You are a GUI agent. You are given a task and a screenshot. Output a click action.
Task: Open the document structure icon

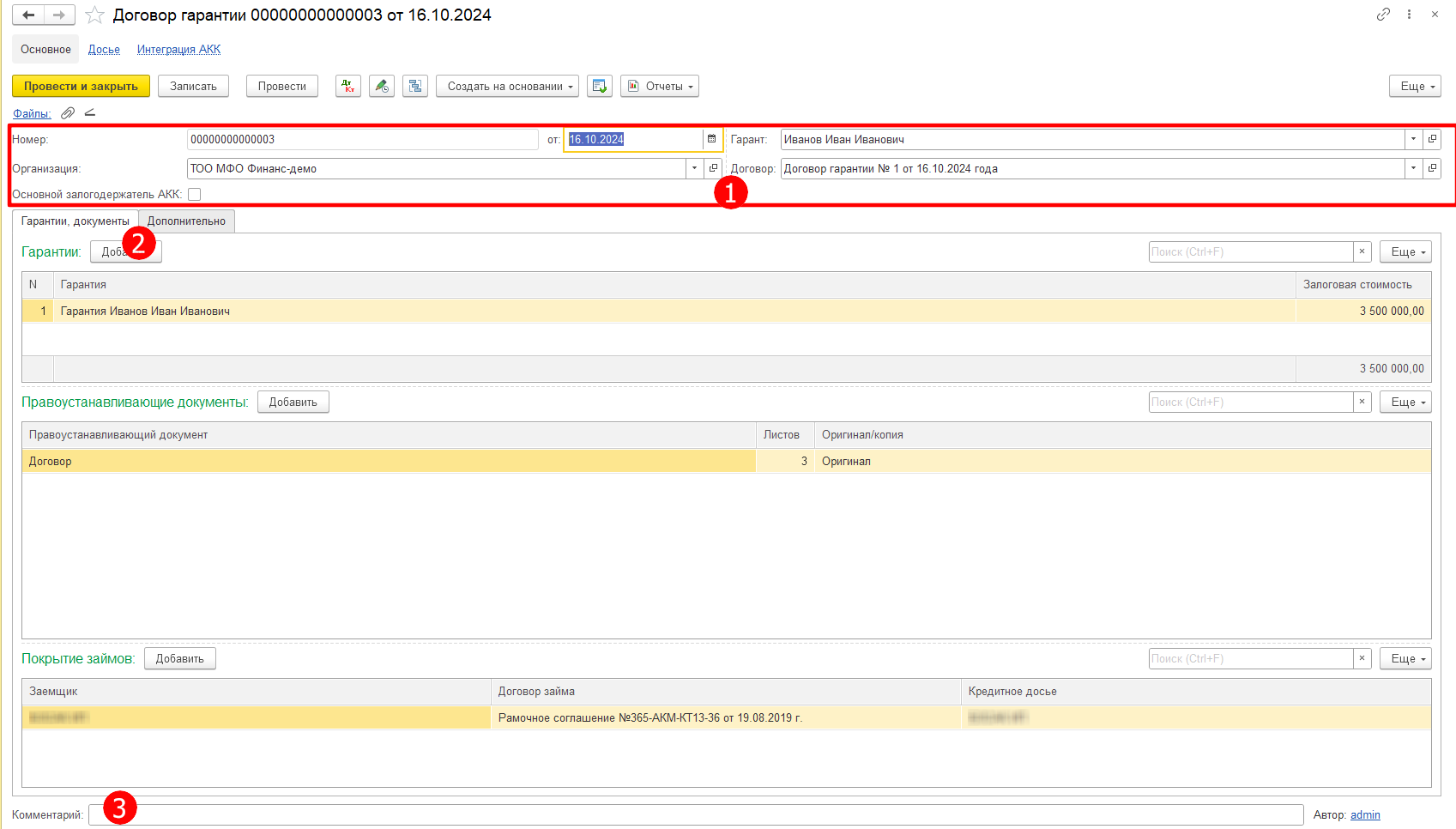click(x=415, y=86)
